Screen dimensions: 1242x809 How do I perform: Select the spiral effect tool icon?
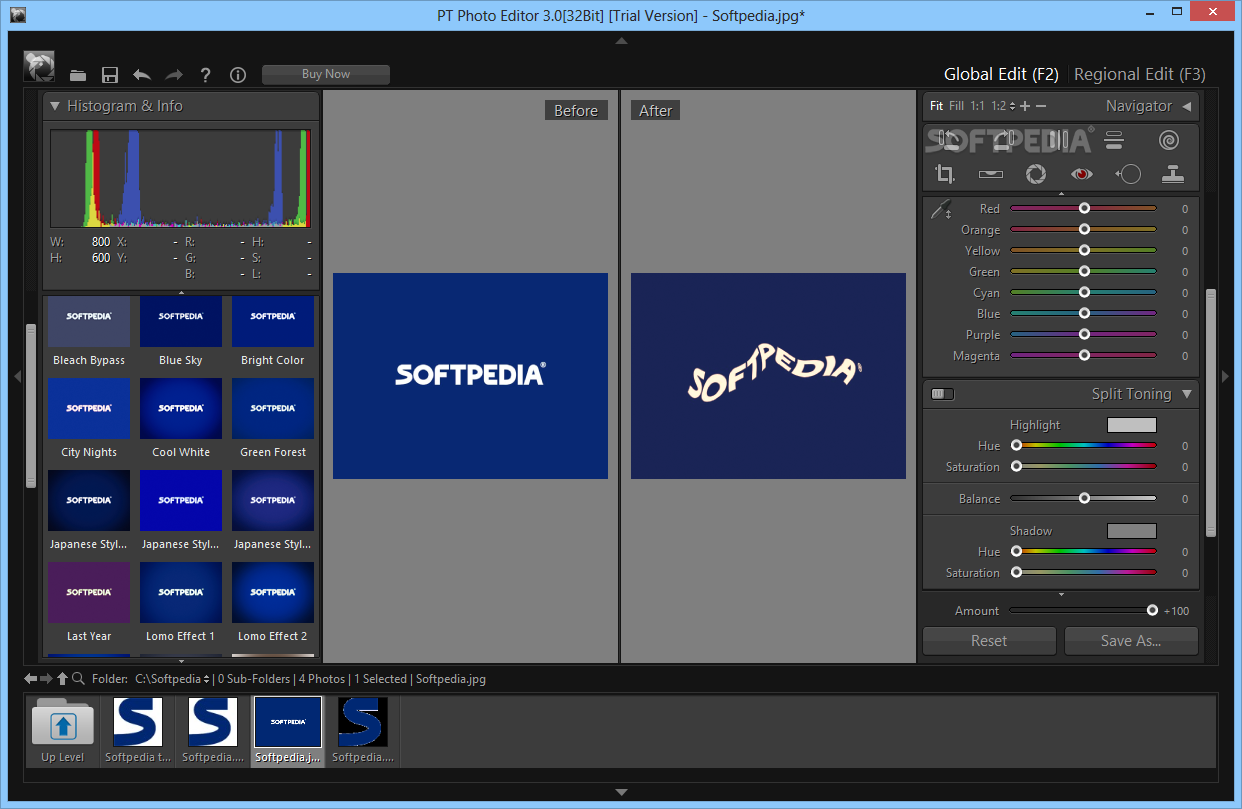pyautogui.click(x=1169, y=140)
